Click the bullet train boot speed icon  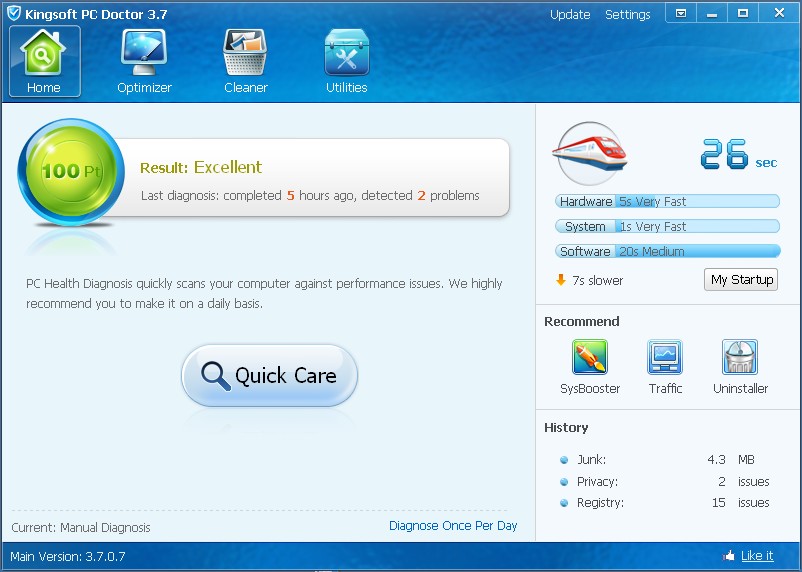coord(590,153)
